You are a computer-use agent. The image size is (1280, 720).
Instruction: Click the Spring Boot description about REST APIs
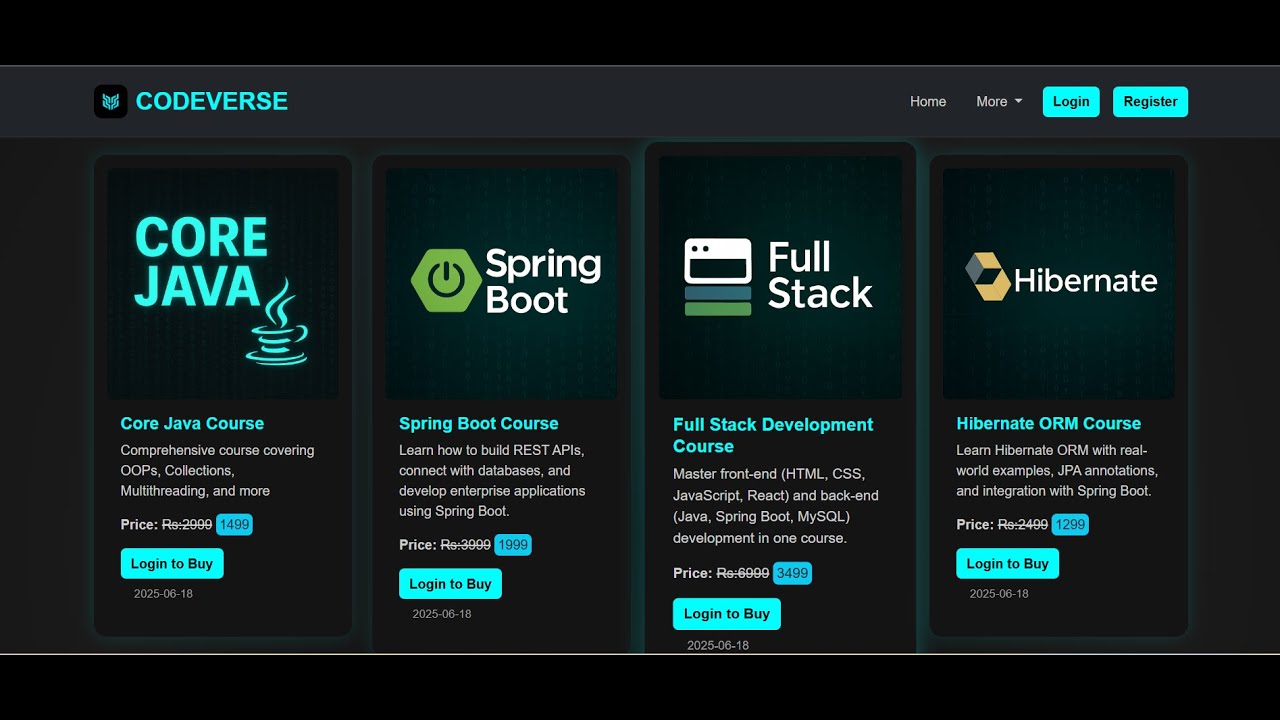click(x=493, y=480)
